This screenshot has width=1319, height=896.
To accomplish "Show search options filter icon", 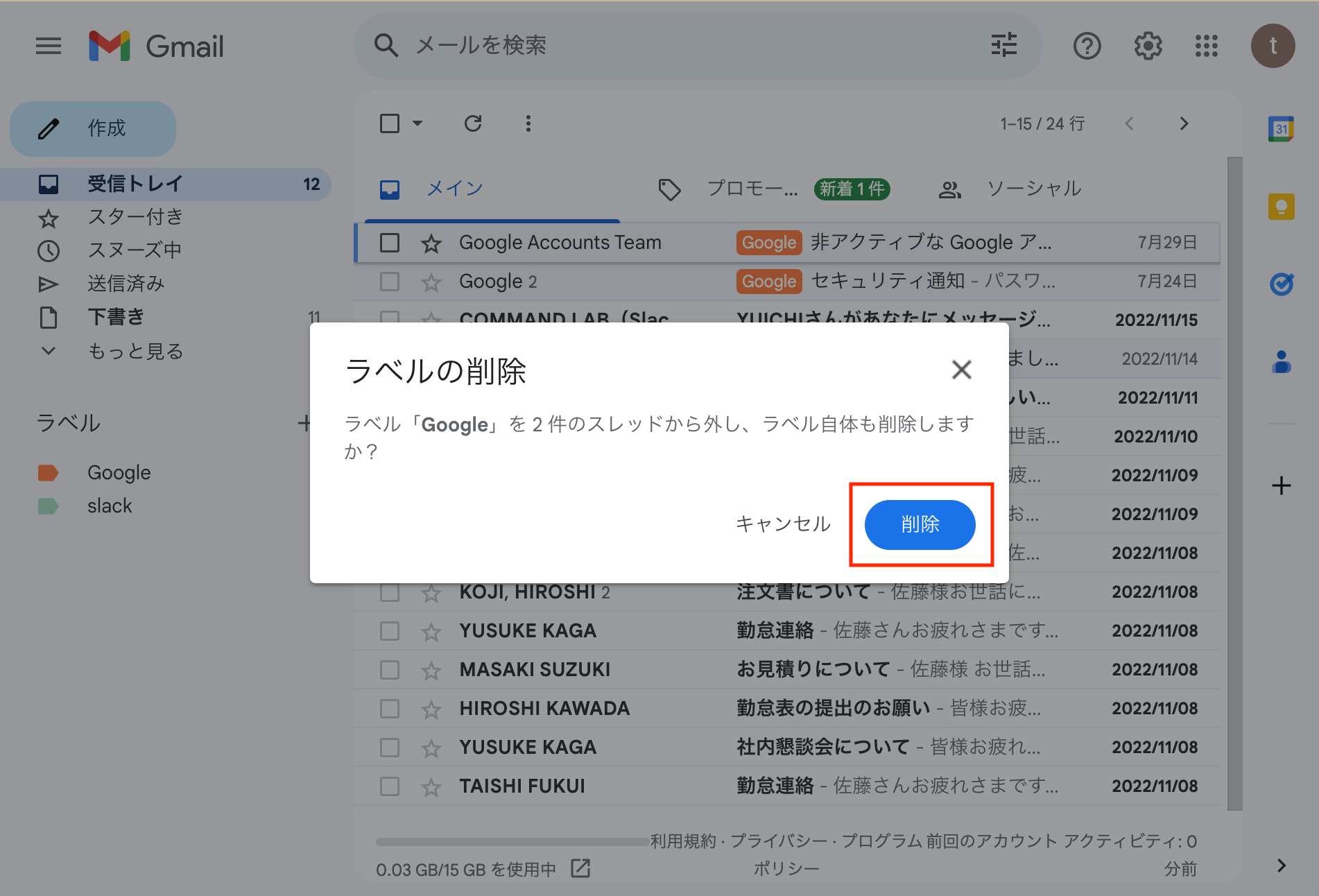I will coord(1003,45).
